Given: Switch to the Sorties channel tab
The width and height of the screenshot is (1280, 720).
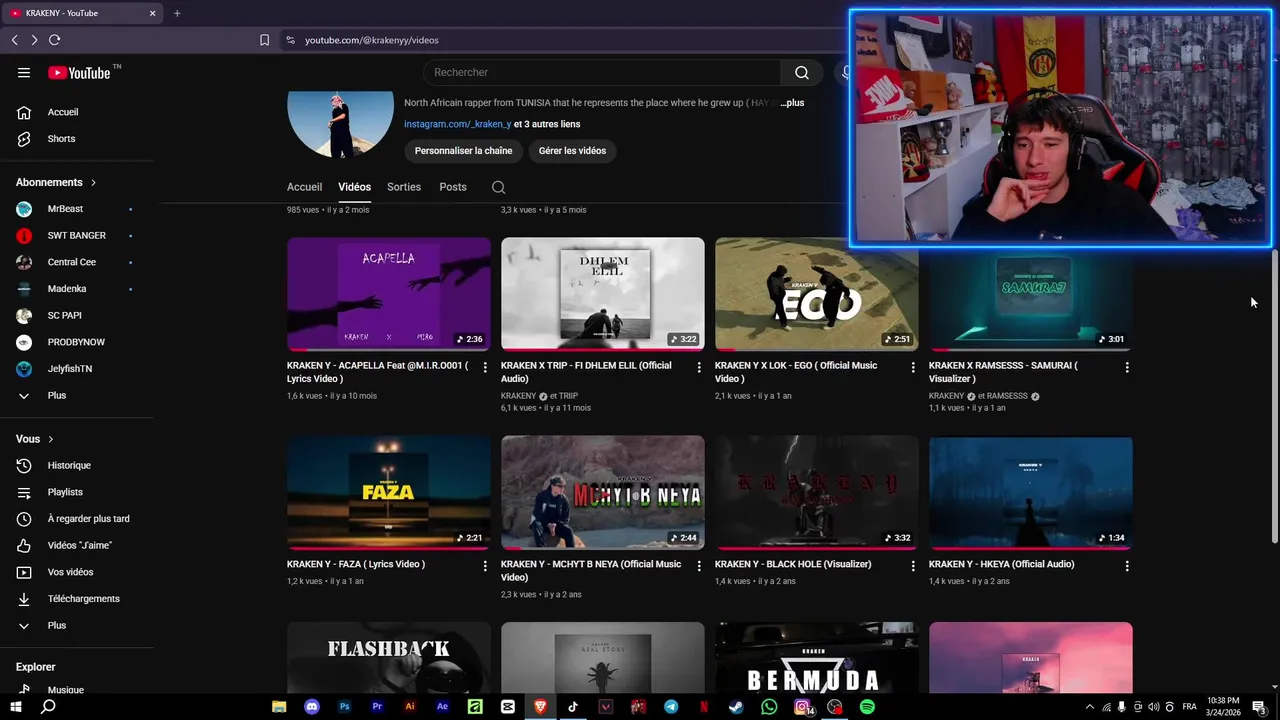Looking at the screenshot, I should click(404, 187).
